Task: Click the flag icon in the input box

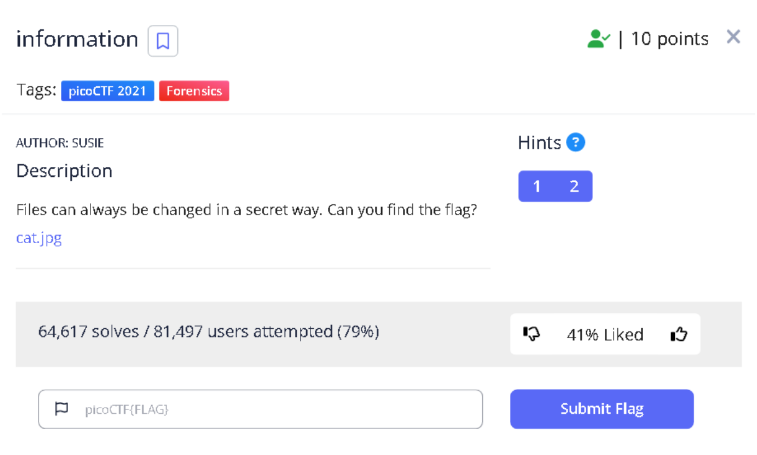Action: (62, 408)
